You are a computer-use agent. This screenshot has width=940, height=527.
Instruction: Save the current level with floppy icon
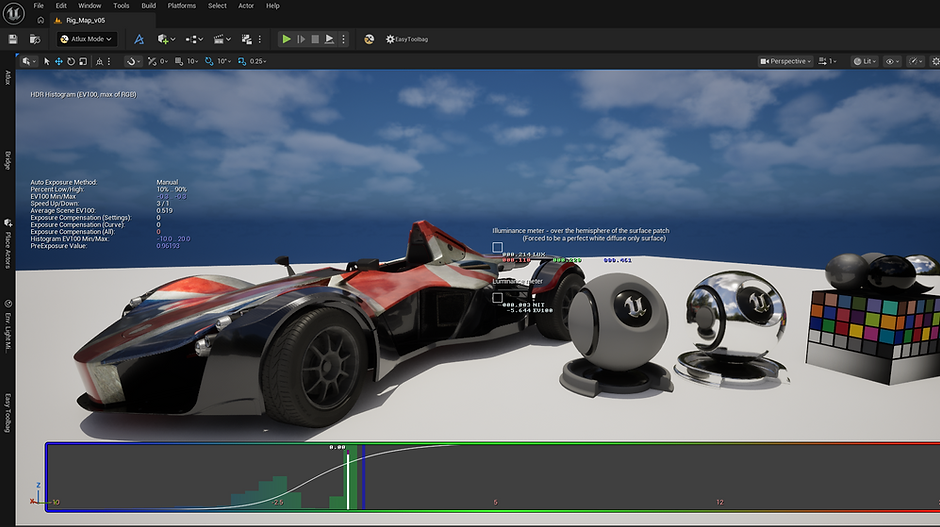13,39
